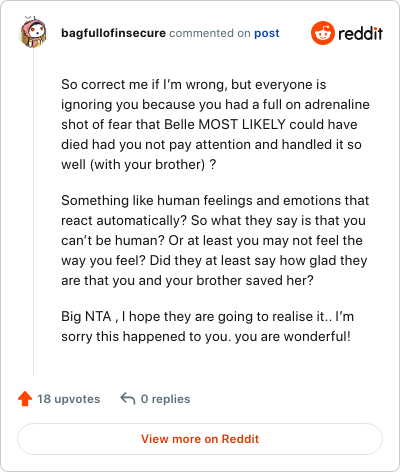Click the orange upvote arrow icon
This screenshot has height=472, width=400.
[x=25, y=399]
